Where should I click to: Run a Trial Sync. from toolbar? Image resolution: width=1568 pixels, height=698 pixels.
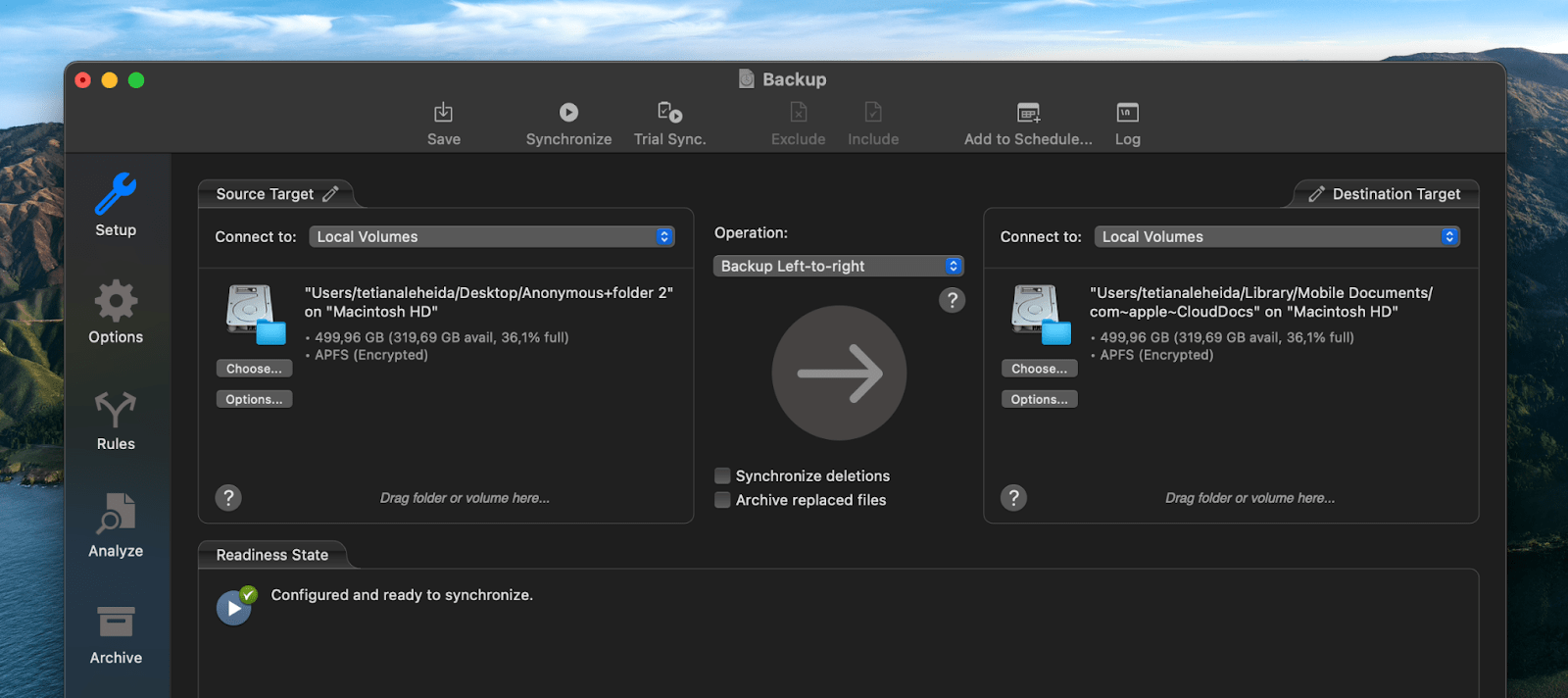(669, 113)
